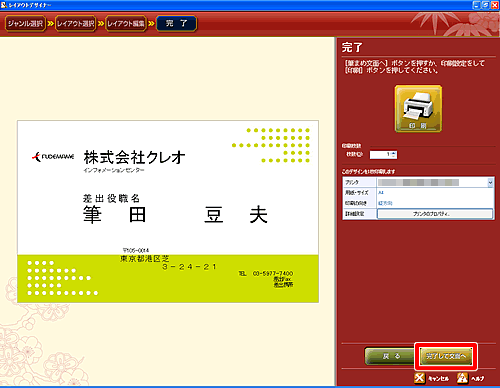Click the 筆田 豆夫 name on card
The height and width of the screenshot is (388, 500).
coord(175,214)
